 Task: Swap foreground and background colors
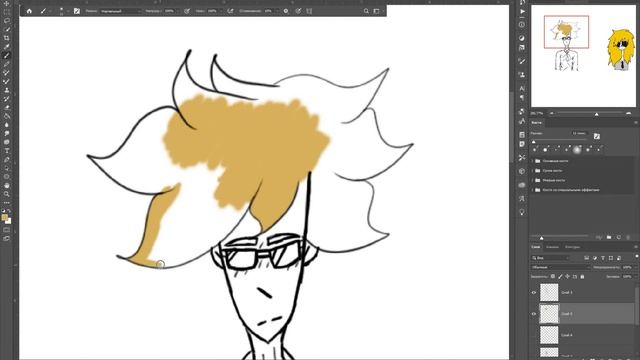[9, 211]
